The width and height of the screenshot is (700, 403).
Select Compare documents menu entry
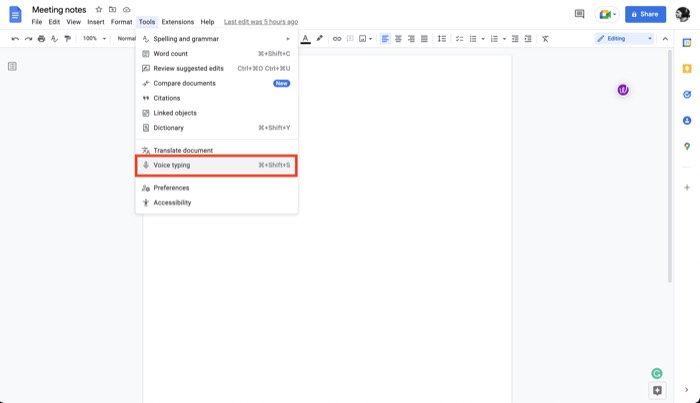[217, 83]
